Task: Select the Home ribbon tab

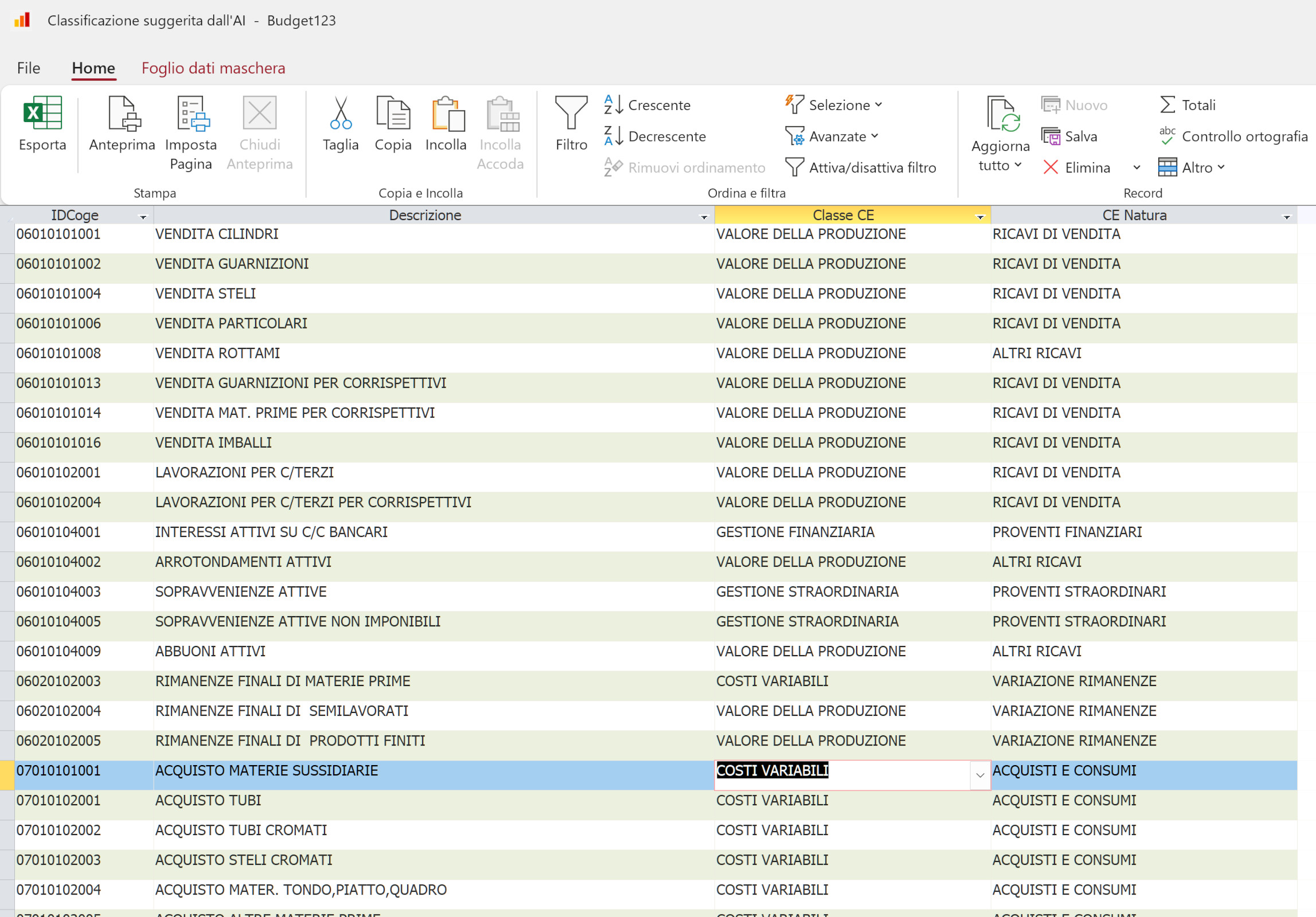Action: click(93, 68)
